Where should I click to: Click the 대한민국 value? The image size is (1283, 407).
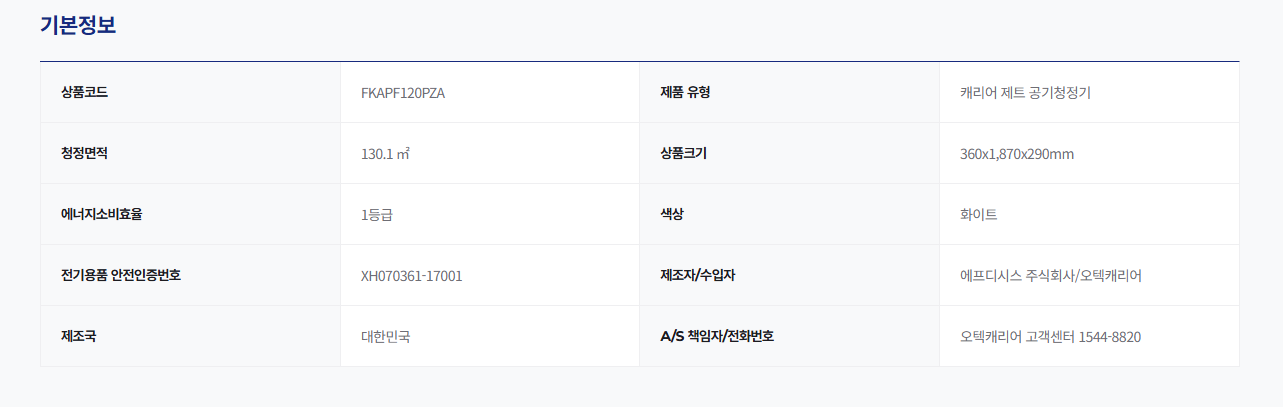pos(385,337)
